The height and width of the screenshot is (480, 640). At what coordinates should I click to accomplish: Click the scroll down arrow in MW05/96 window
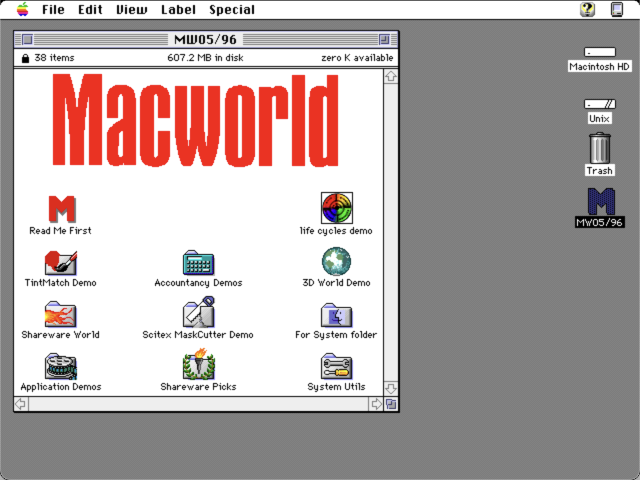391,388
